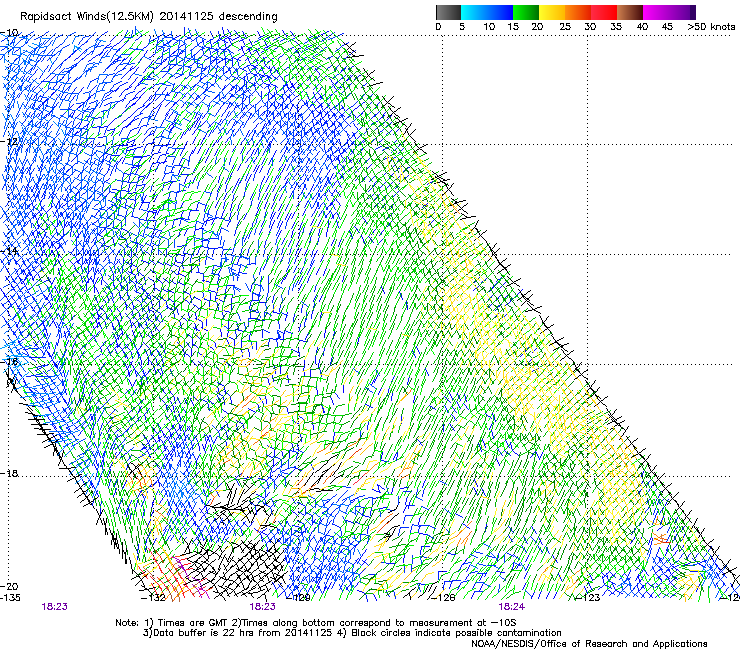Click the -18 latitude axis label
740x650 pixels.
tap(9, 473)
